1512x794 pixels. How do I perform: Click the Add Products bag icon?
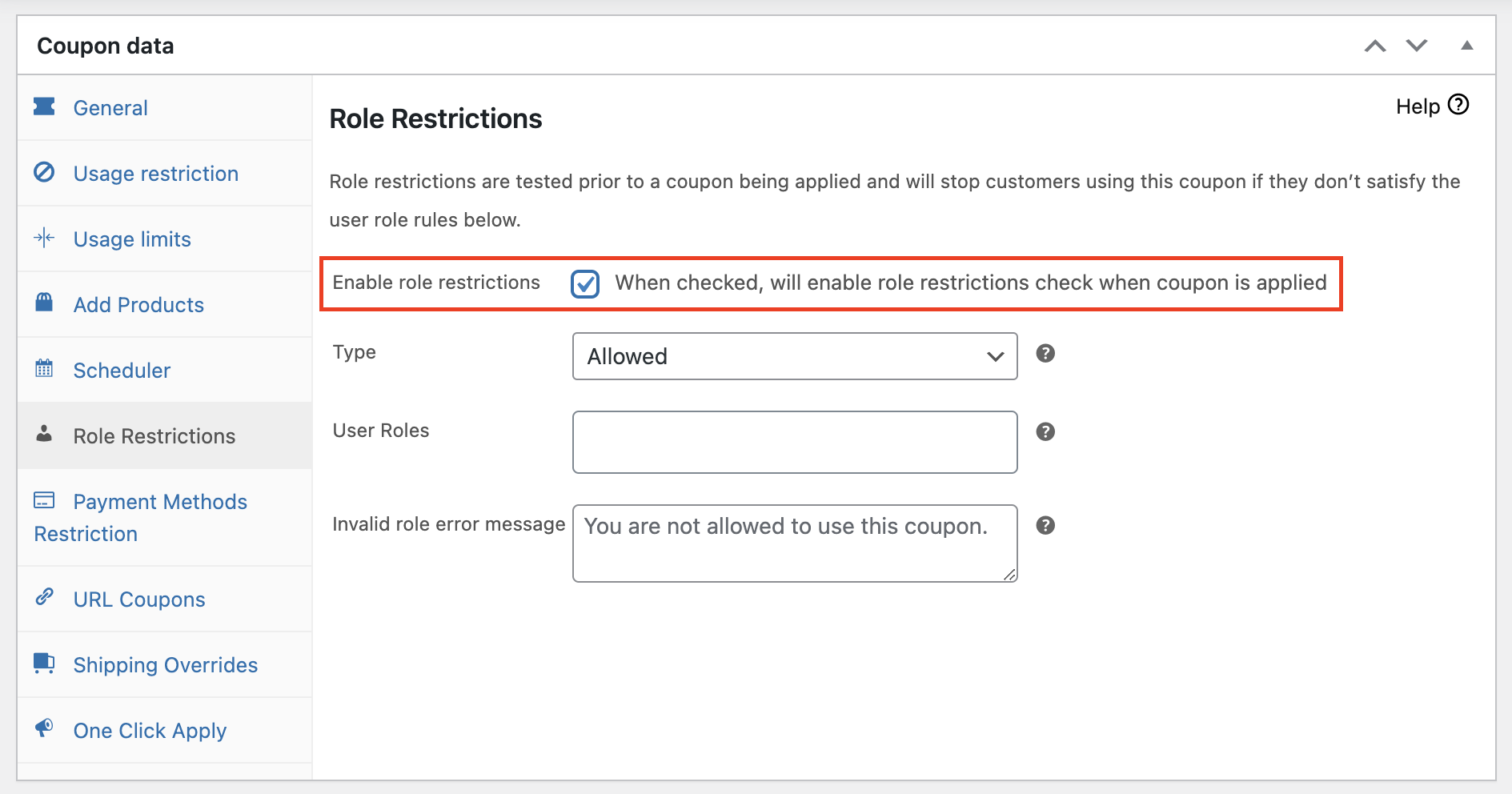[x=44, y=303]
